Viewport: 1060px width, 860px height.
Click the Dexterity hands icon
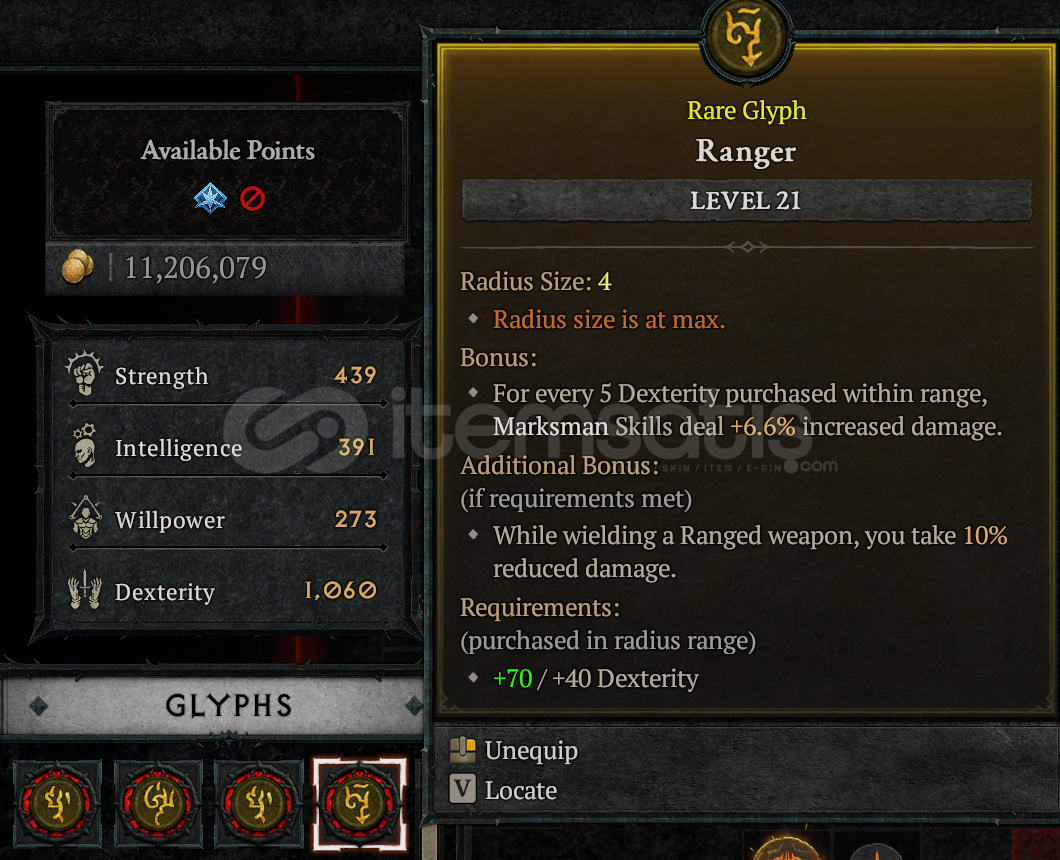pos(85,590)
